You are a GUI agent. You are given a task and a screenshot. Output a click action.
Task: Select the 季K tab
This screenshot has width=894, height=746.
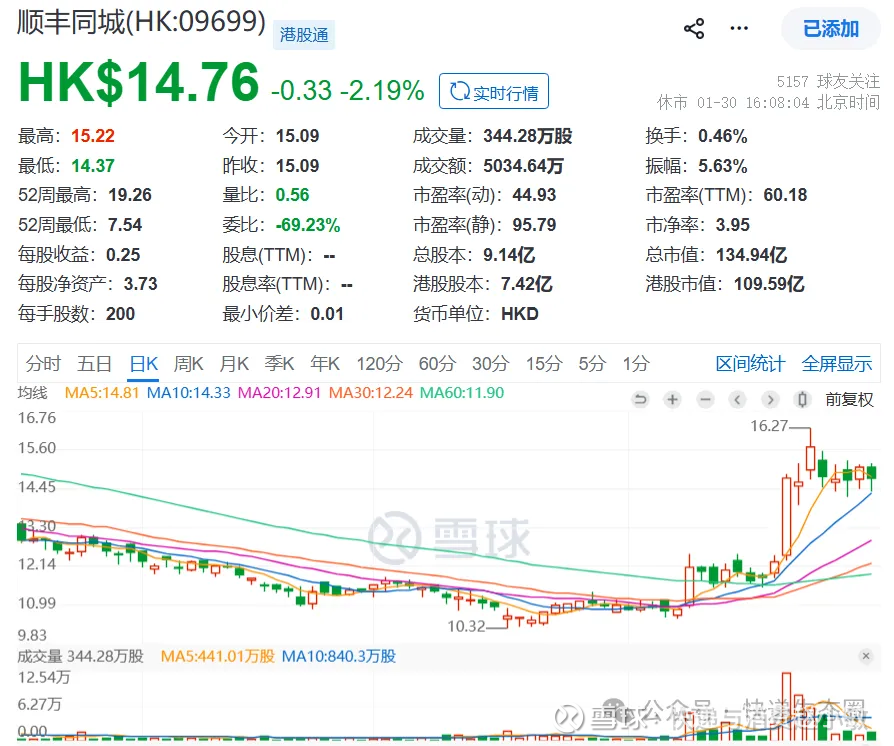click(x=279, y=363)
